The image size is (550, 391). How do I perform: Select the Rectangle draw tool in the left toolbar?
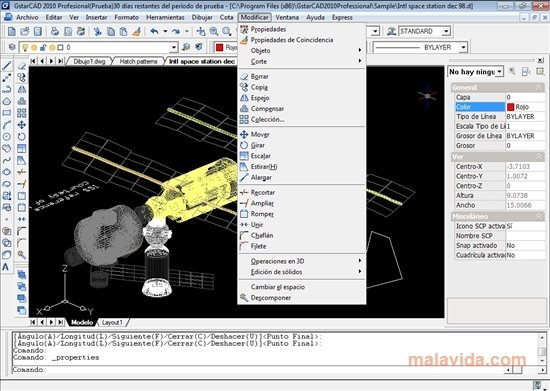[7, 113]
